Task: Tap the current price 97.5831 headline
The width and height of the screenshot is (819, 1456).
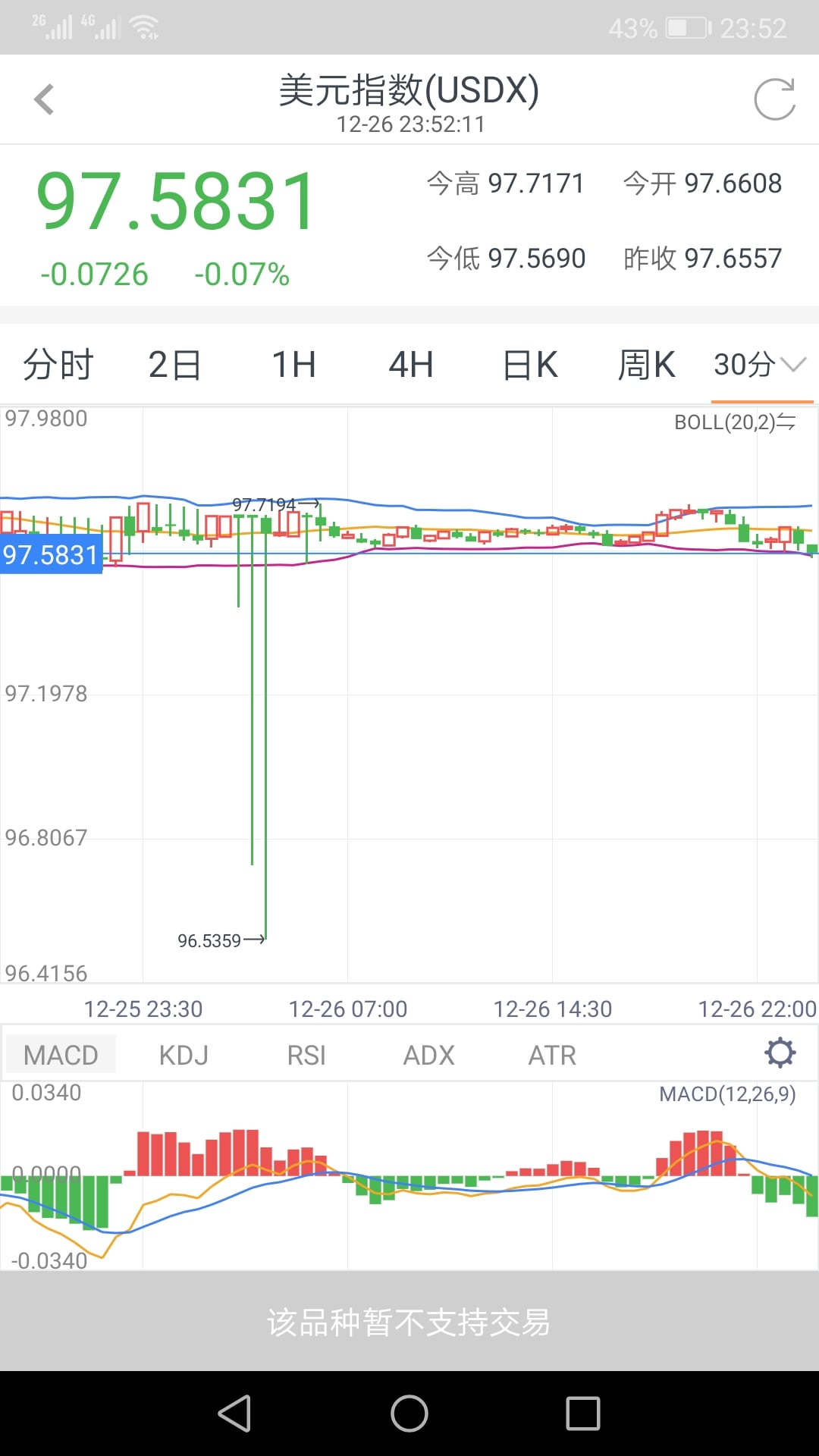Action: pyautogui.click(x=176, y=201)
